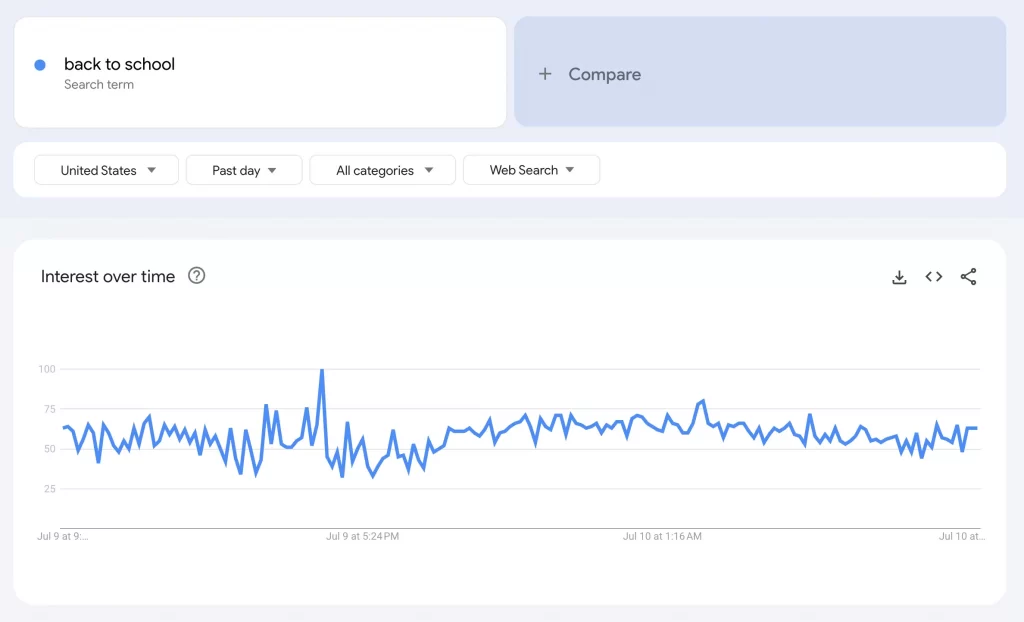The width and height of the screenshot is (1024, 622).
Task: Download the interest over time CSV
Action: (899, 277)
